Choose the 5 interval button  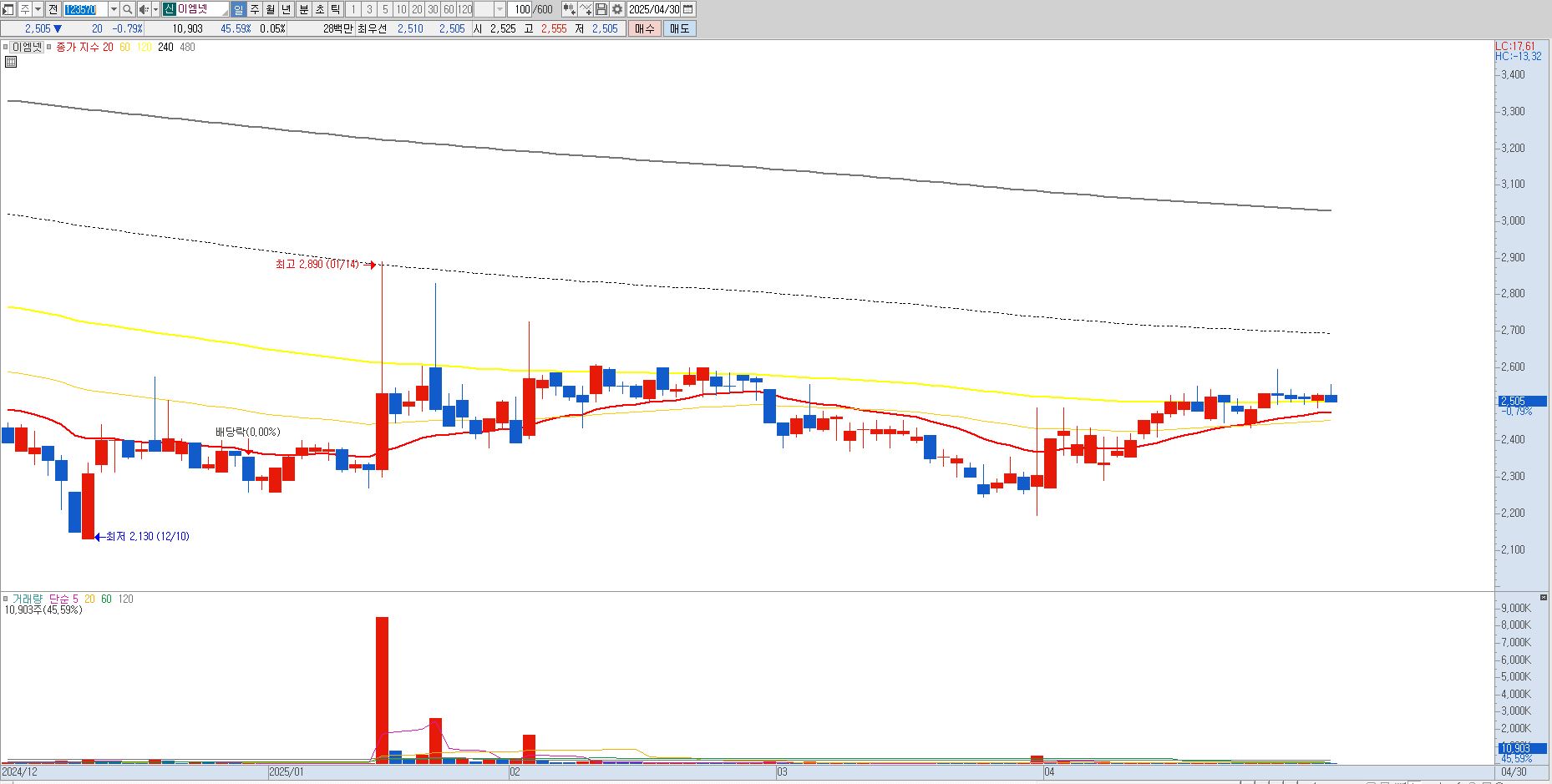(x=385, y=9)
